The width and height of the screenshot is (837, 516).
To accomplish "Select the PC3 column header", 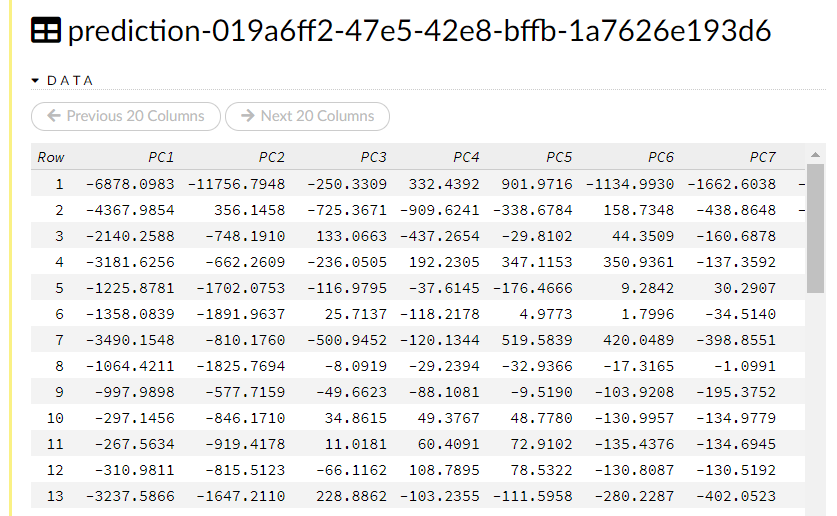I will 373,157.
